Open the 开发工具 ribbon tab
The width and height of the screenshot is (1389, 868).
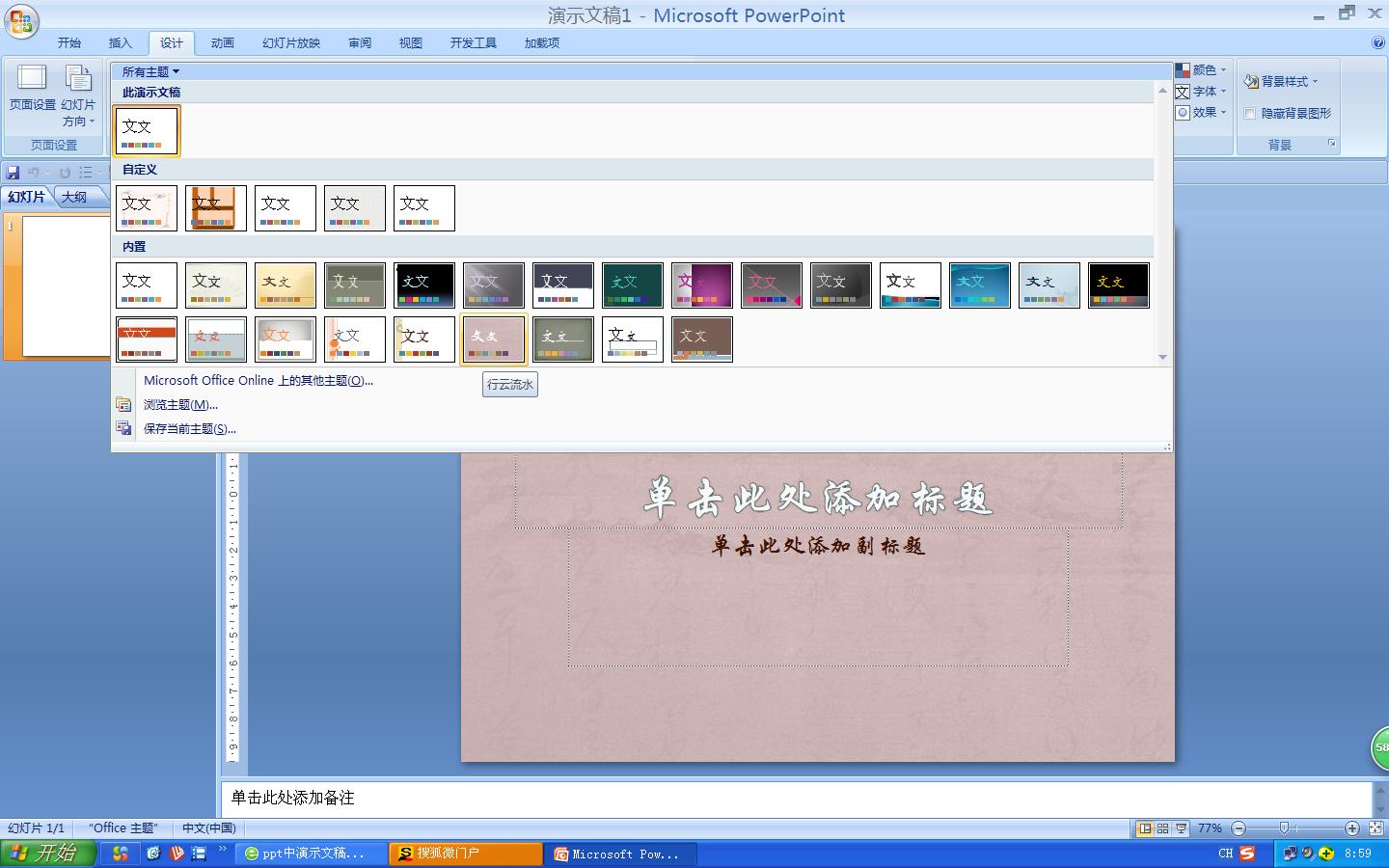point(474,43)
